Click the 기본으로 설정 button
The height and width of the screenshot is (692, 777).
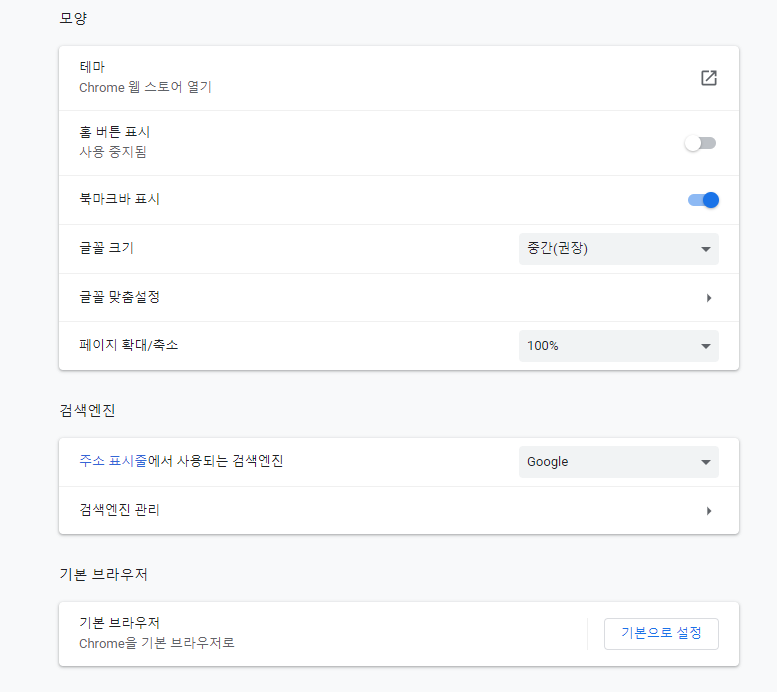click(661, 633)
